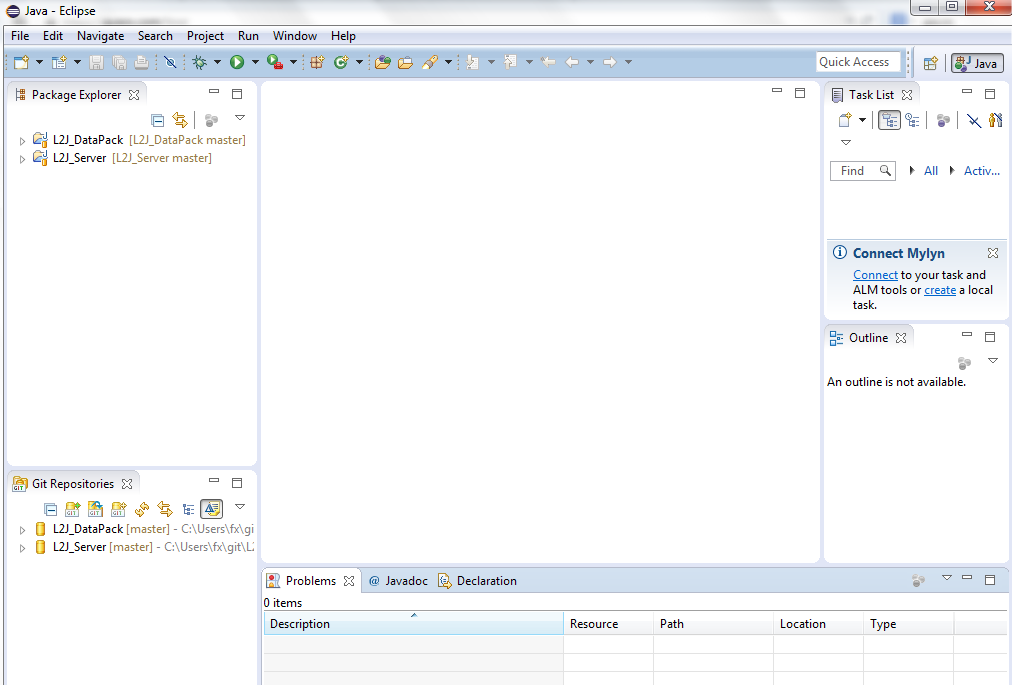Viewport: 1012px width, 685px height.
Task: Expand L2J_DataPack repository in Git Repositories
Action: click(x=22, y=530)
